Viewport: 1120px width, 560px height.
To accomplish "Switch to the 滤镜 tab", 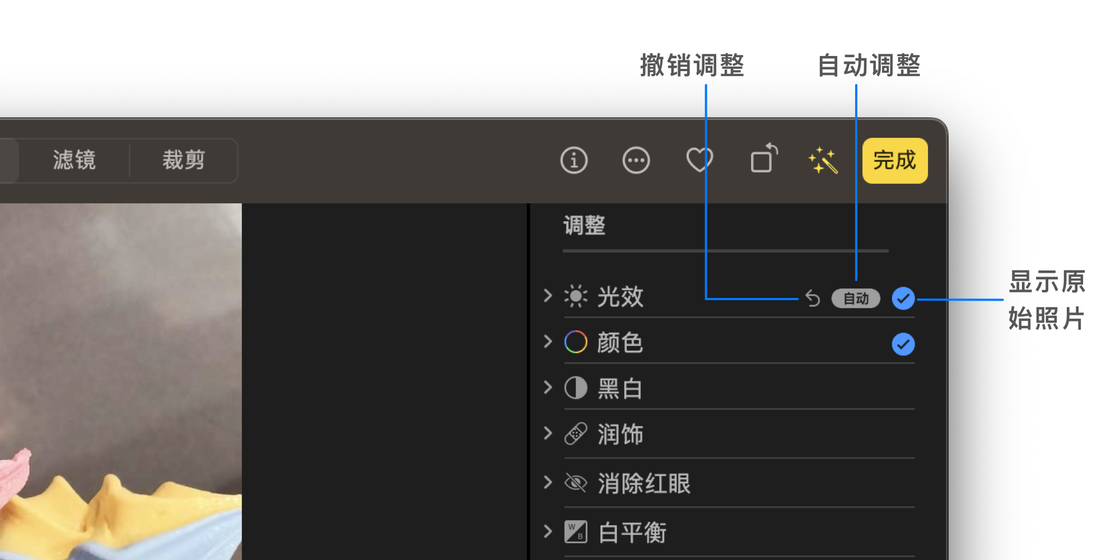I will tap(74, 160).
